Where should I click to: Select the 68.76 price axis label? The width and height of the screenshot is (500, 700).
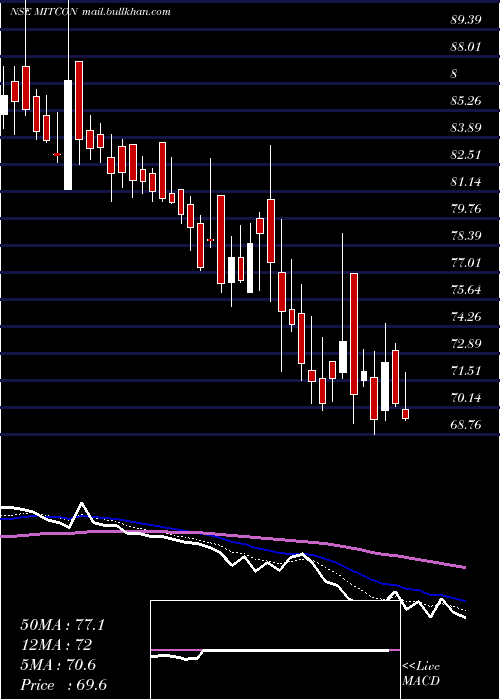pos(466,425)
